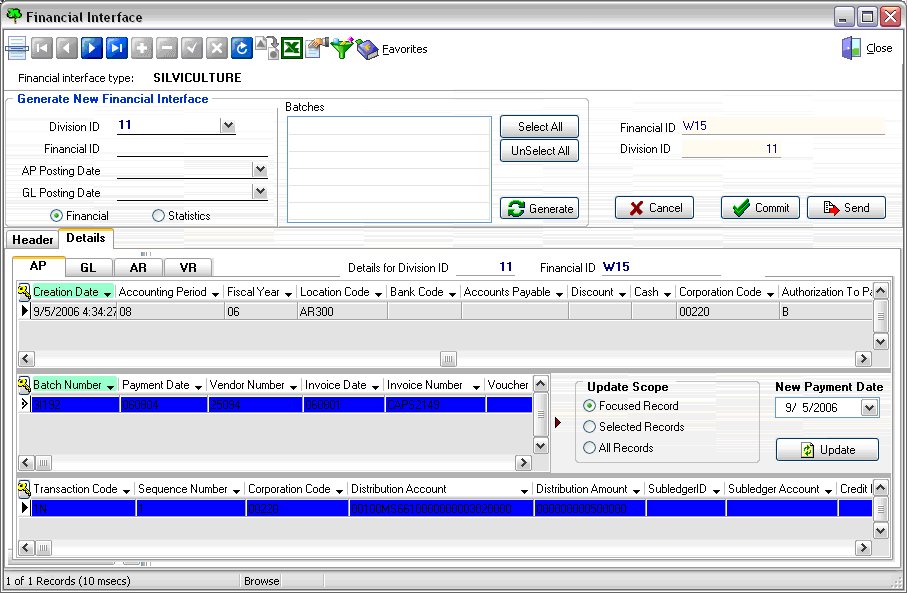907x593 pixels.
Task: Select the Statistics radio button
Action: click(158, 216)
